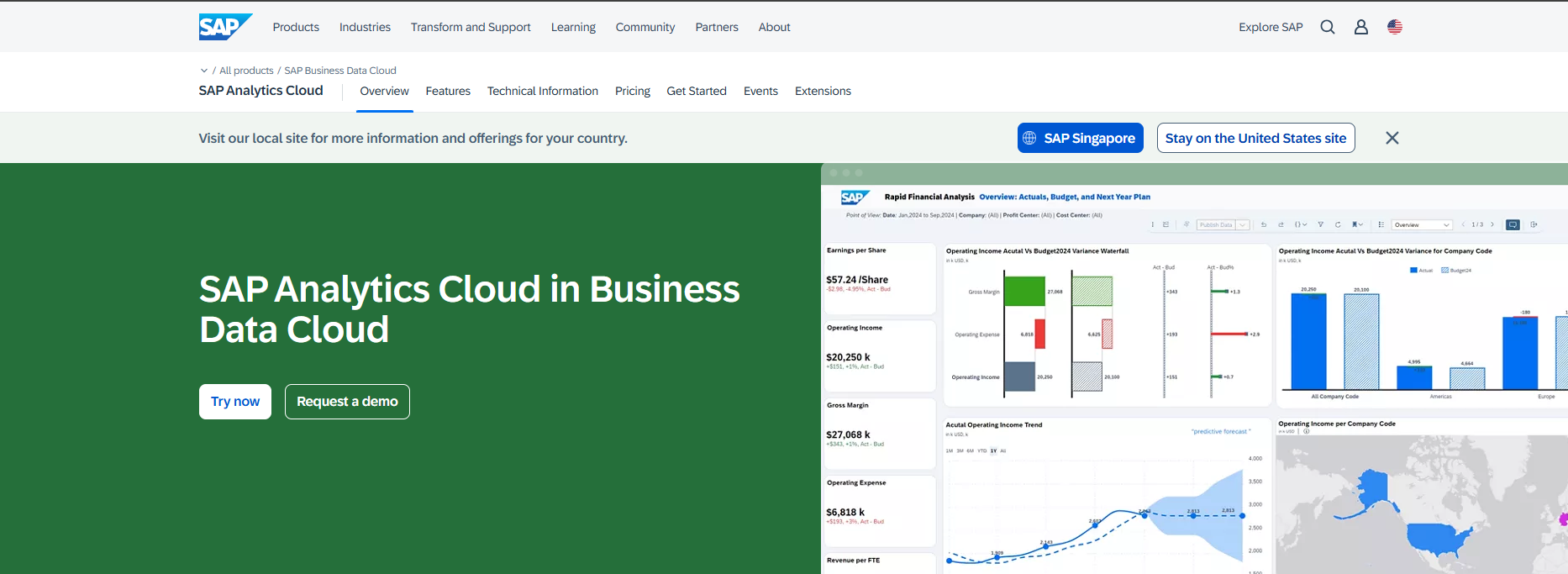Select Explore SAP in the header
This screenshot has width=1568, height=574.
point(1271,27)
